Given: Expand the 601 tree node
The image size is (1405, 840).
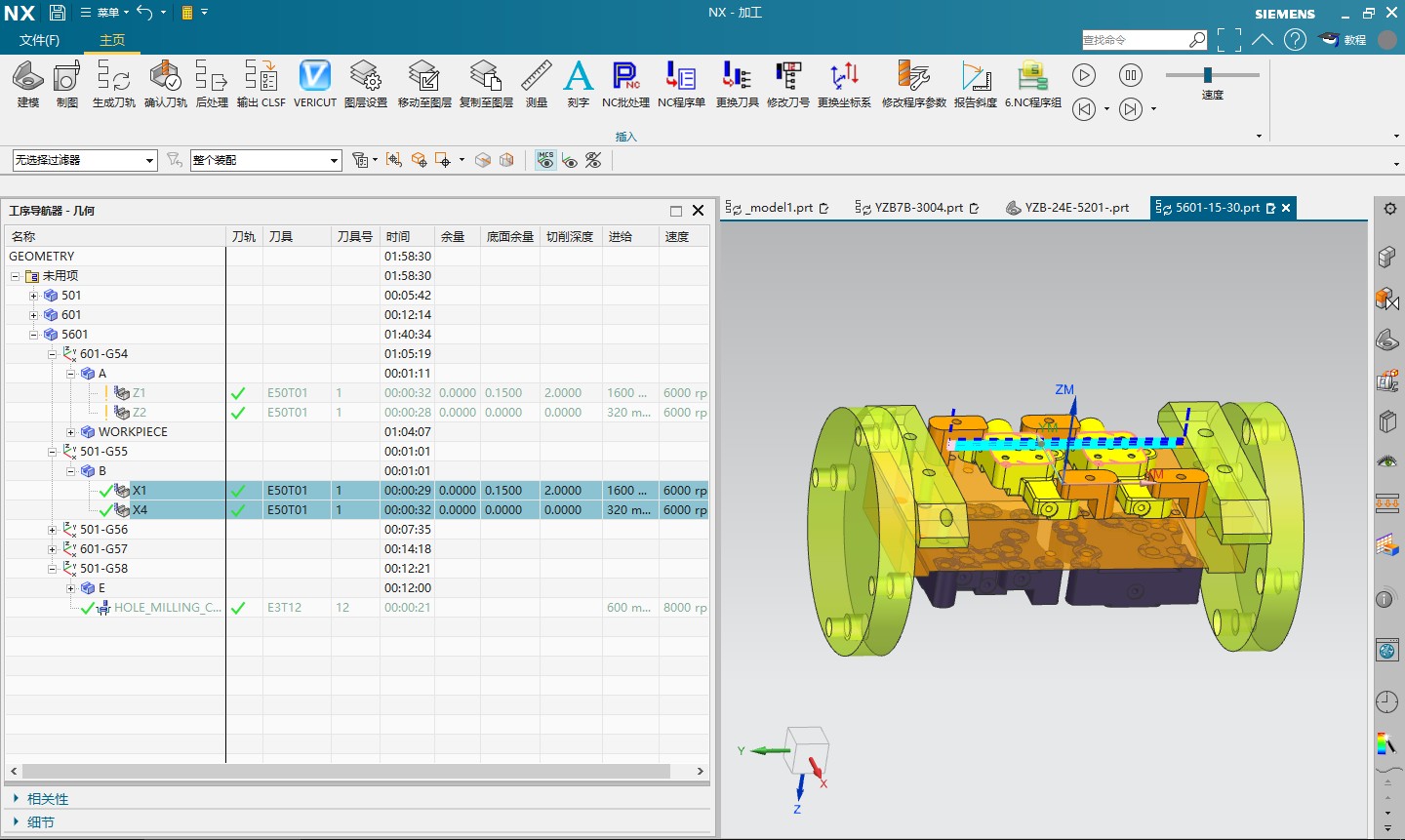Looking at the screenshot, I should (x=34, y=315).
